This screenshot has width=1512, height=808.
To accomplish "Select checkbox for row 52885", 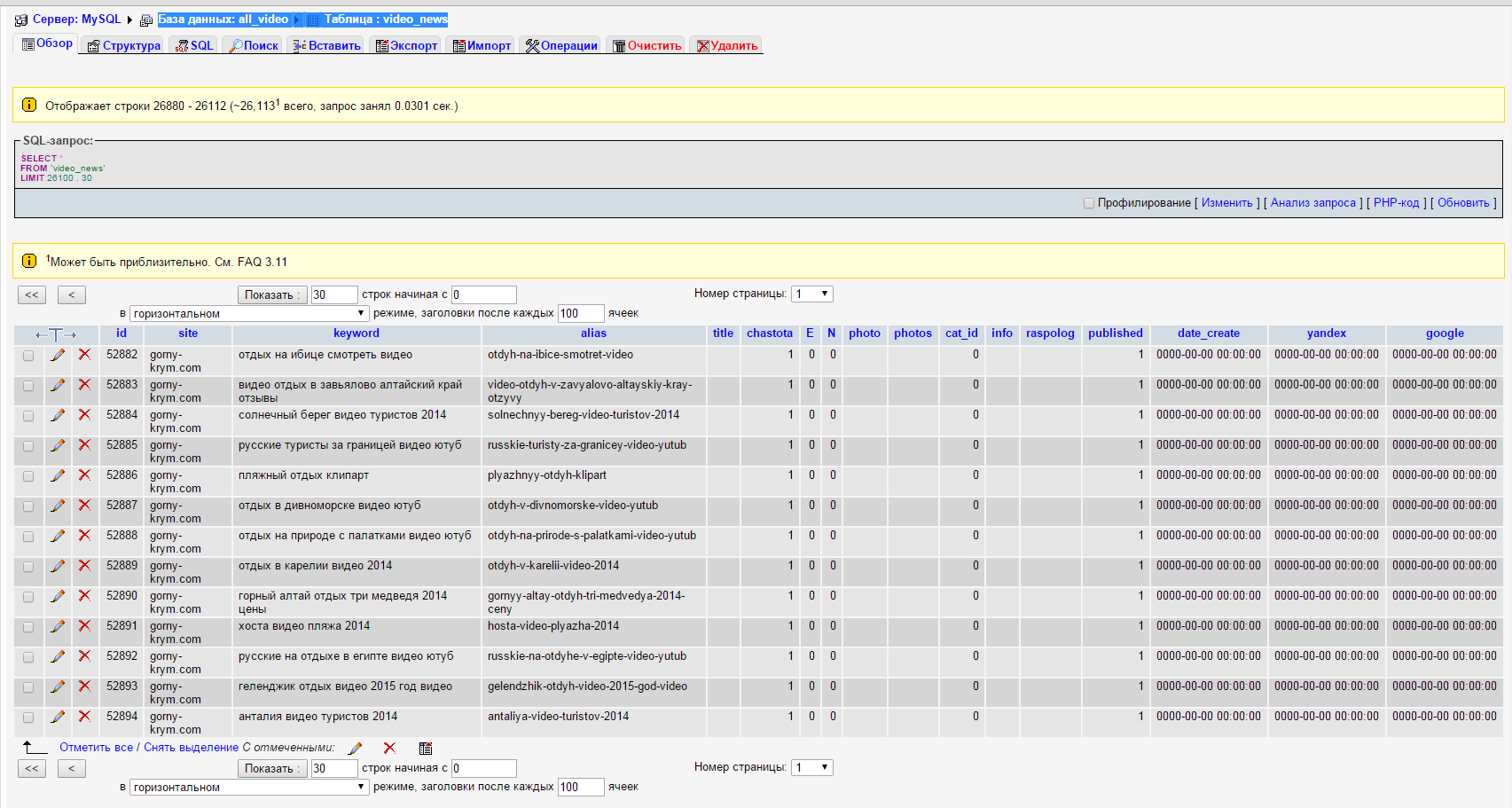I will pos(28,446).
